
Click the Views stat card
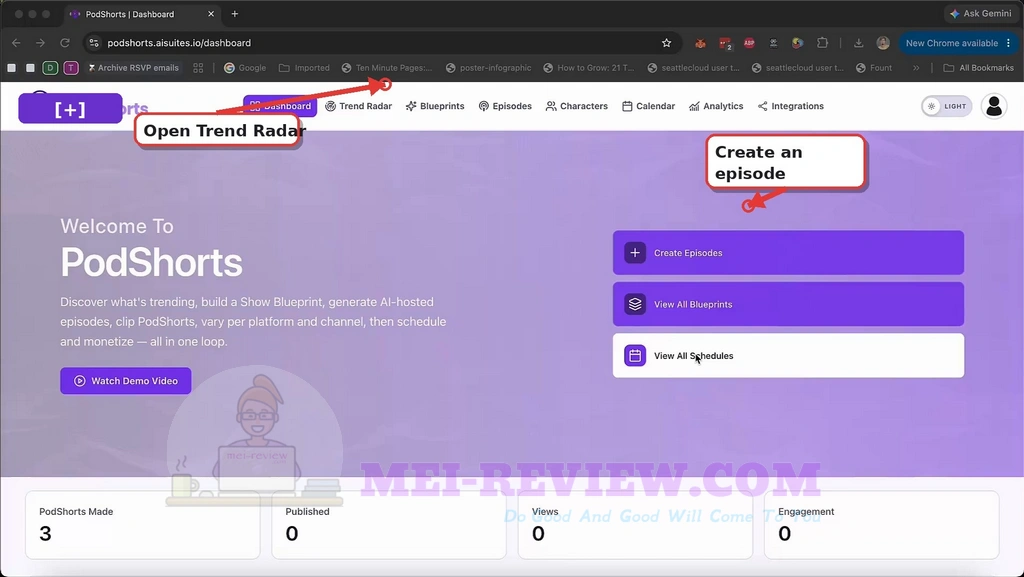point(635,525)
